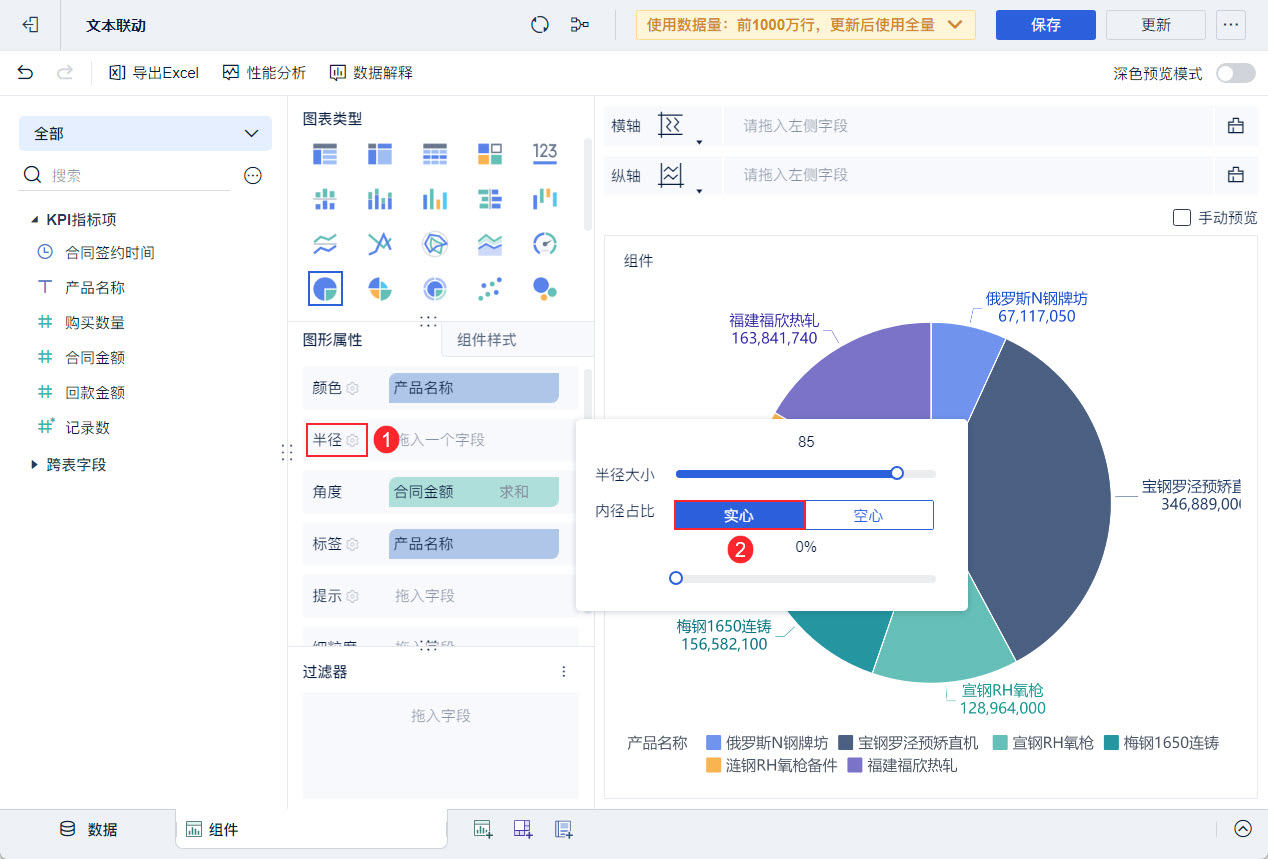Open the gear settings next to 标签
Screen dimensions: 1268x859
coord(352,544)
